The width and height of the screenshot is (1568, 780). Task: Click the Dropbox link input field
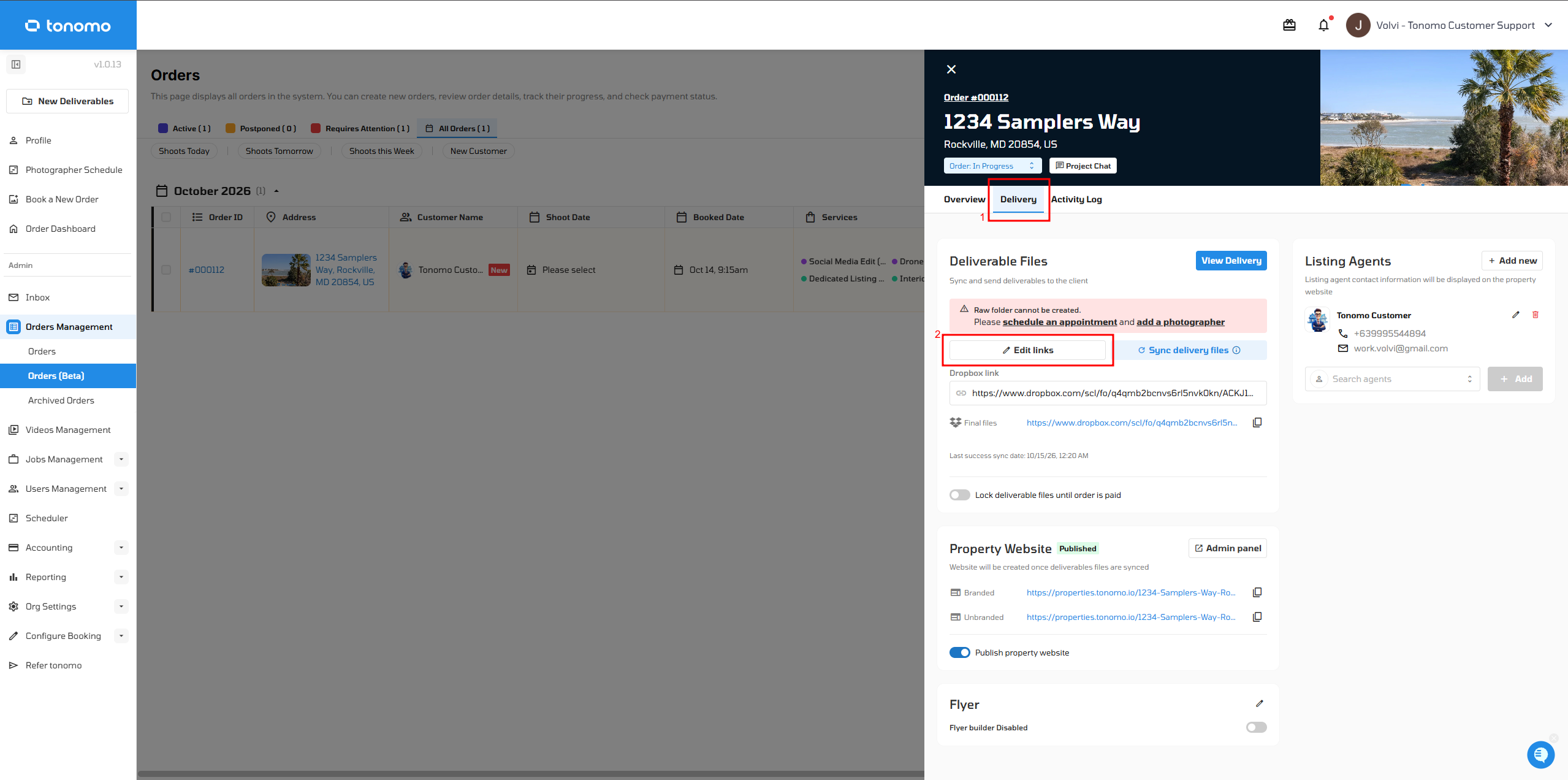(1108, 393)
